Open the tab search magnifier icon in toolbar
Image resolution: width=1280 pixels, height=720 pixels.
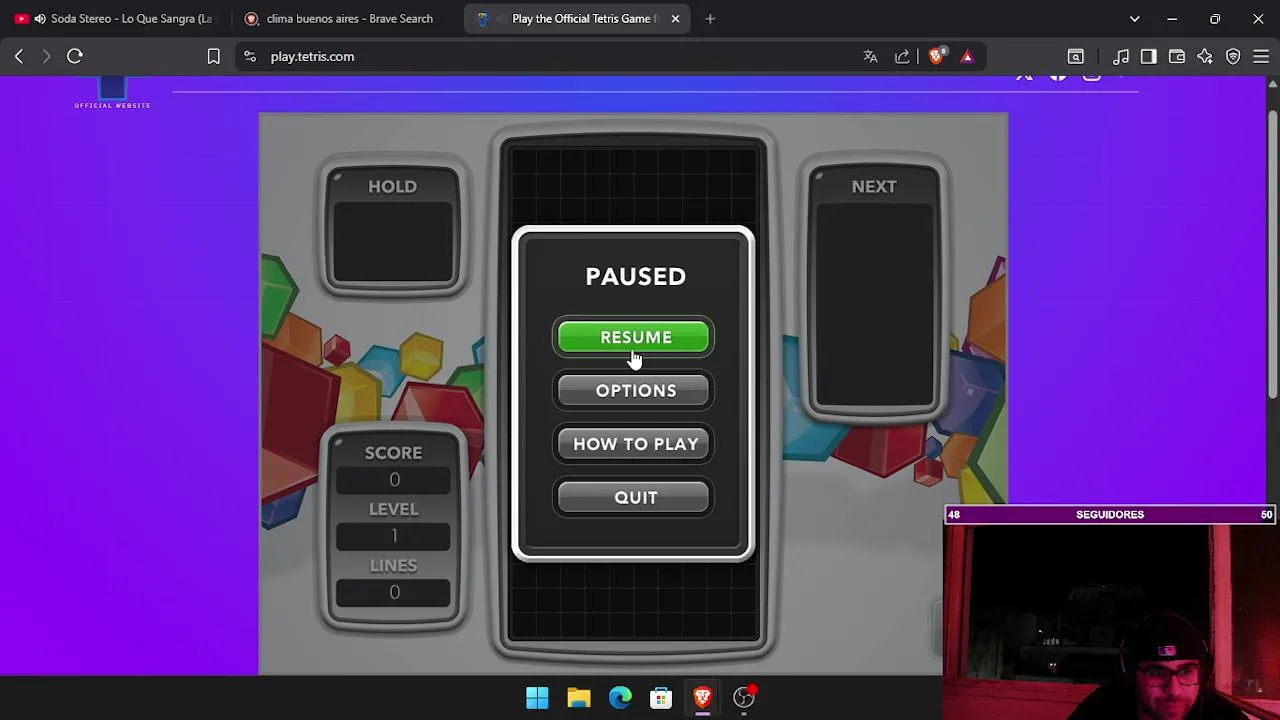pyautogui.click(x=1075, y=57)
